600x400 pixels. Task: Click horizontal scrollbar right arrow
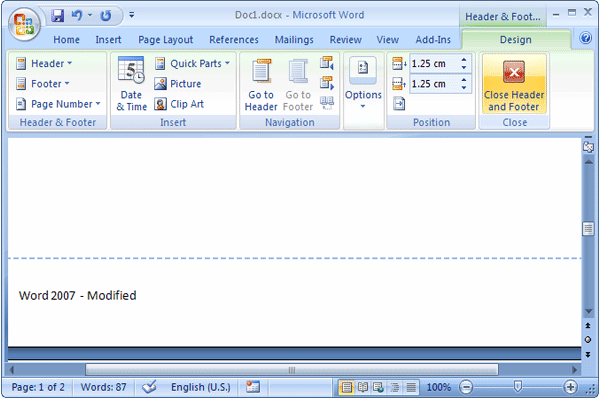coord(574,370)
